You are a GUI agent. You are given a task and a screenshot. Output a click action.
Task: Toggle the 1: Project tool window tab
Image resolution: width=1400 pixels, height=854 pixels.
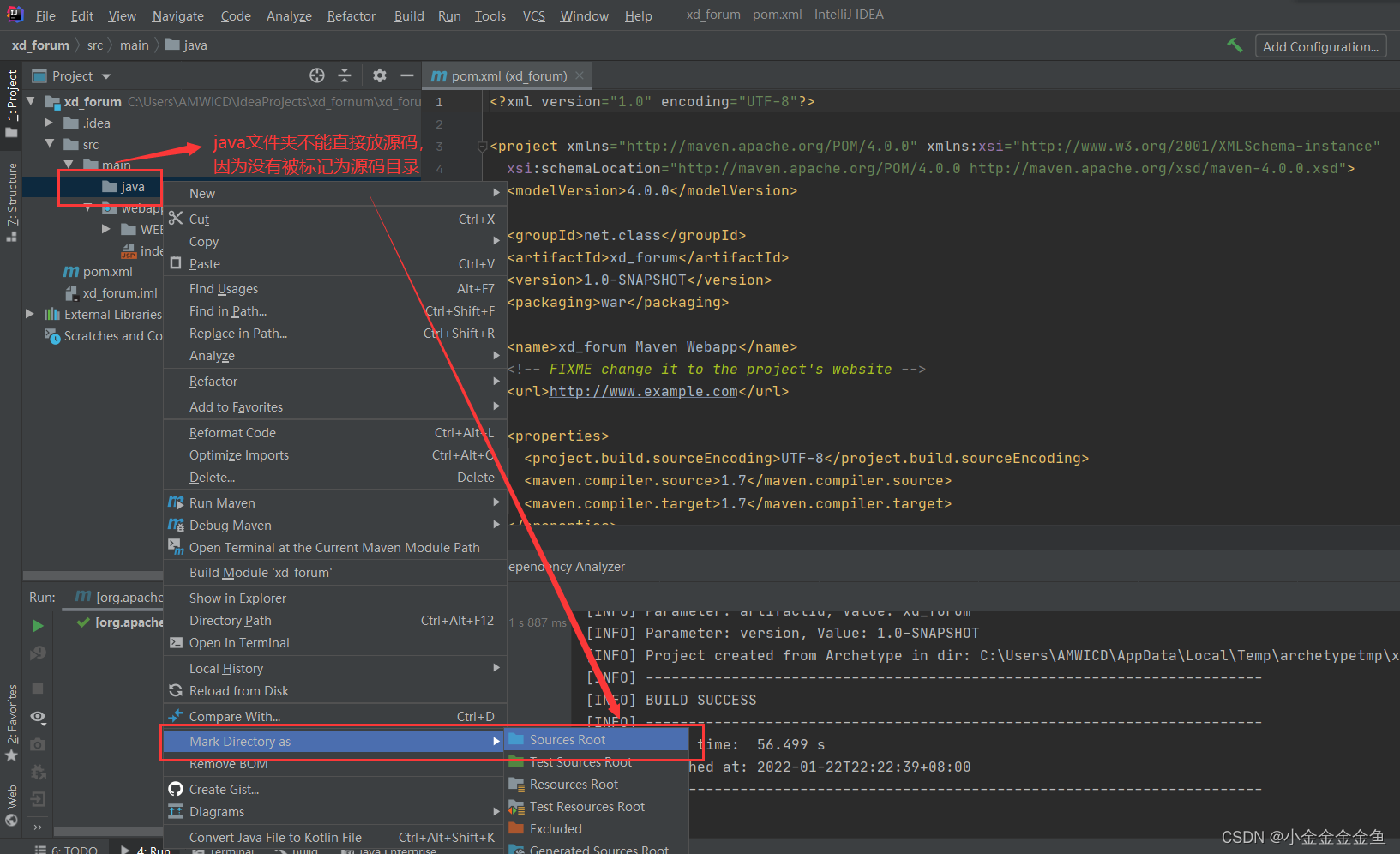point(12,103)
